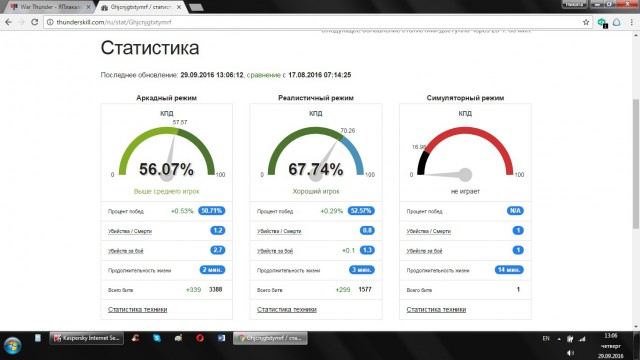The width and height of the screenshot is (640, 360).
Task: Click the page vertical scrollbar thumb
Action: 636,163
